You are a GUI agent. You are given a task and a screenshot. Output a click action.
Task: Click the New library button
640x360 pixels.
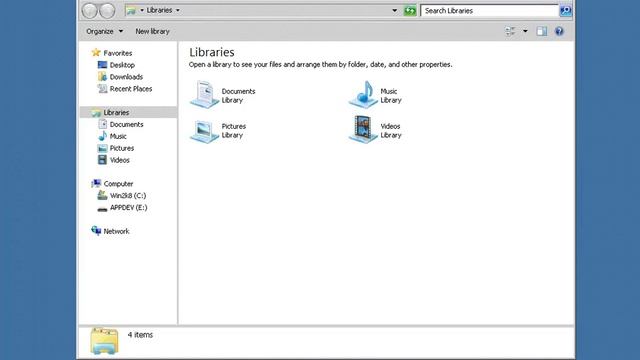152,31
